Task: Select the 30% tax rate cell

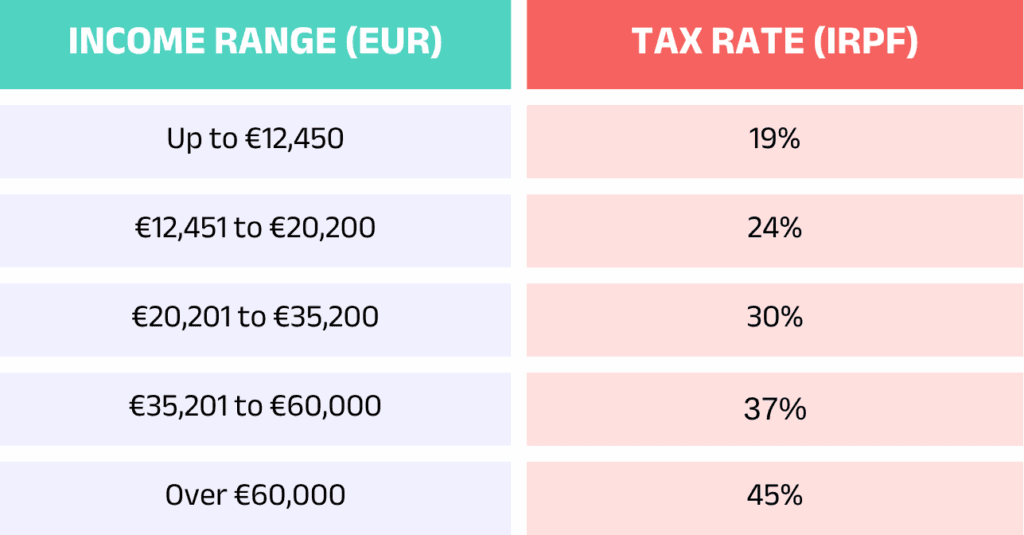Action: tap(774, 318)
